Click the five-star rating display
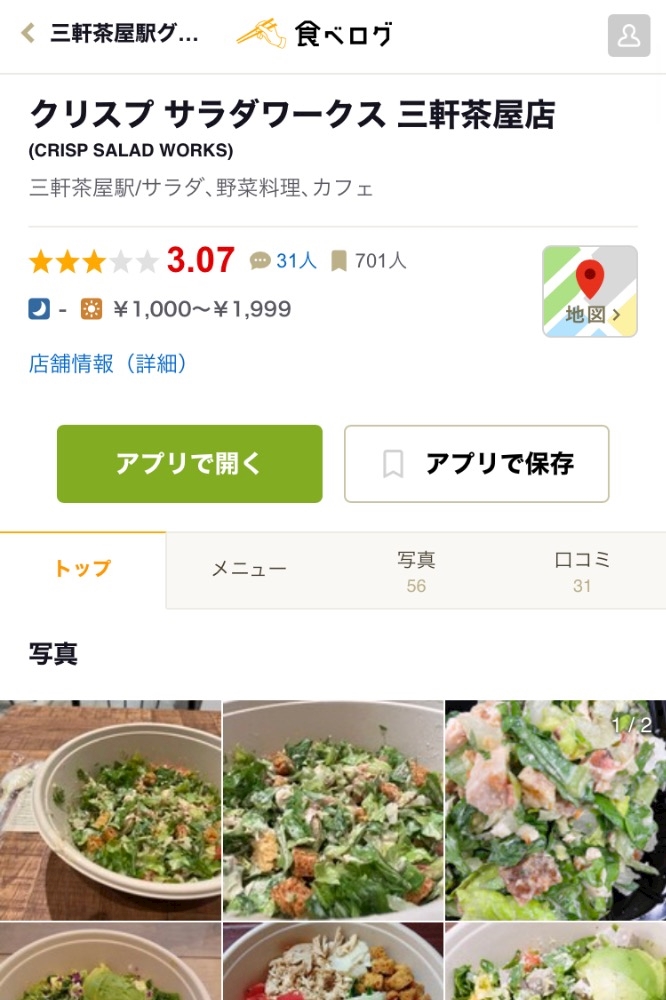The image size is (666, 1000). 94,262
